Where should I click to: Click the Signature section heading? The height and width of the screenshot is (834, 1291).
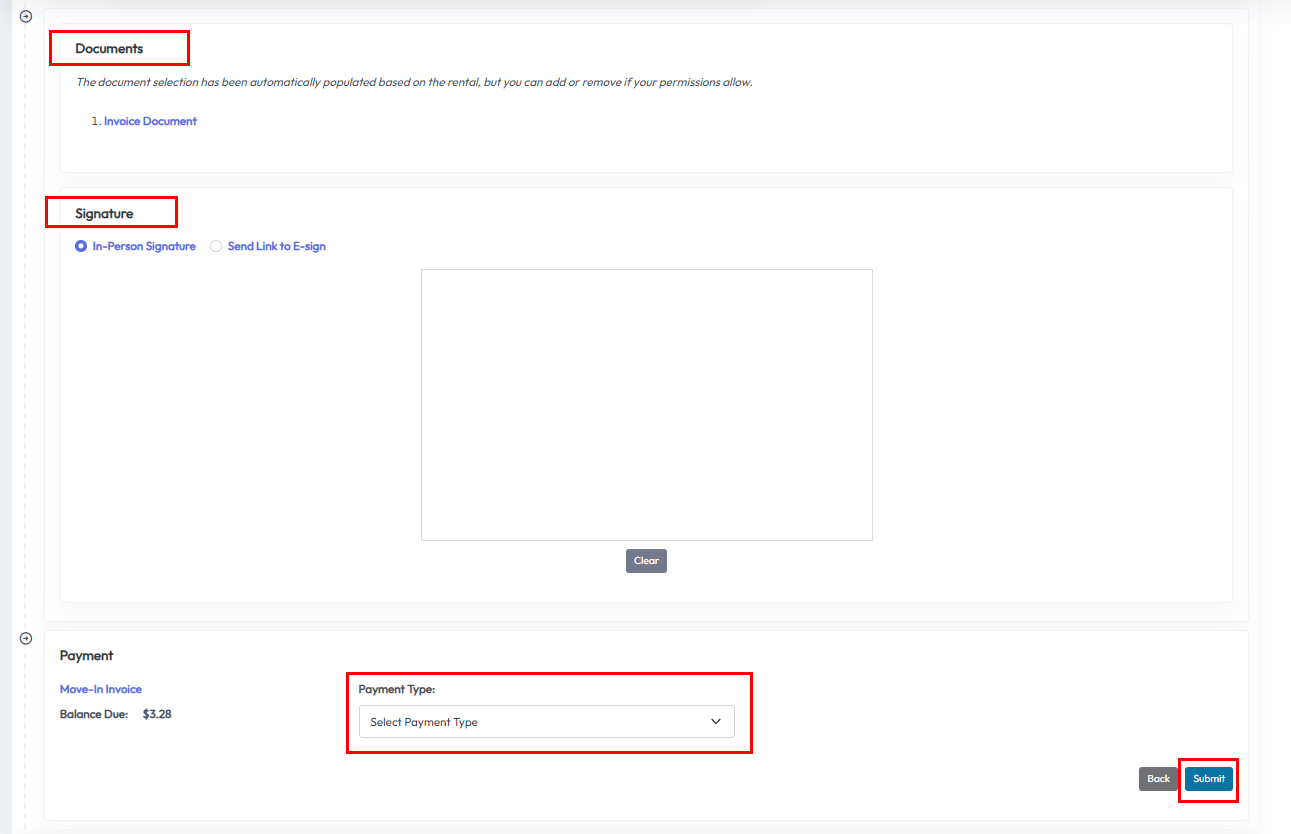(104, 213)
